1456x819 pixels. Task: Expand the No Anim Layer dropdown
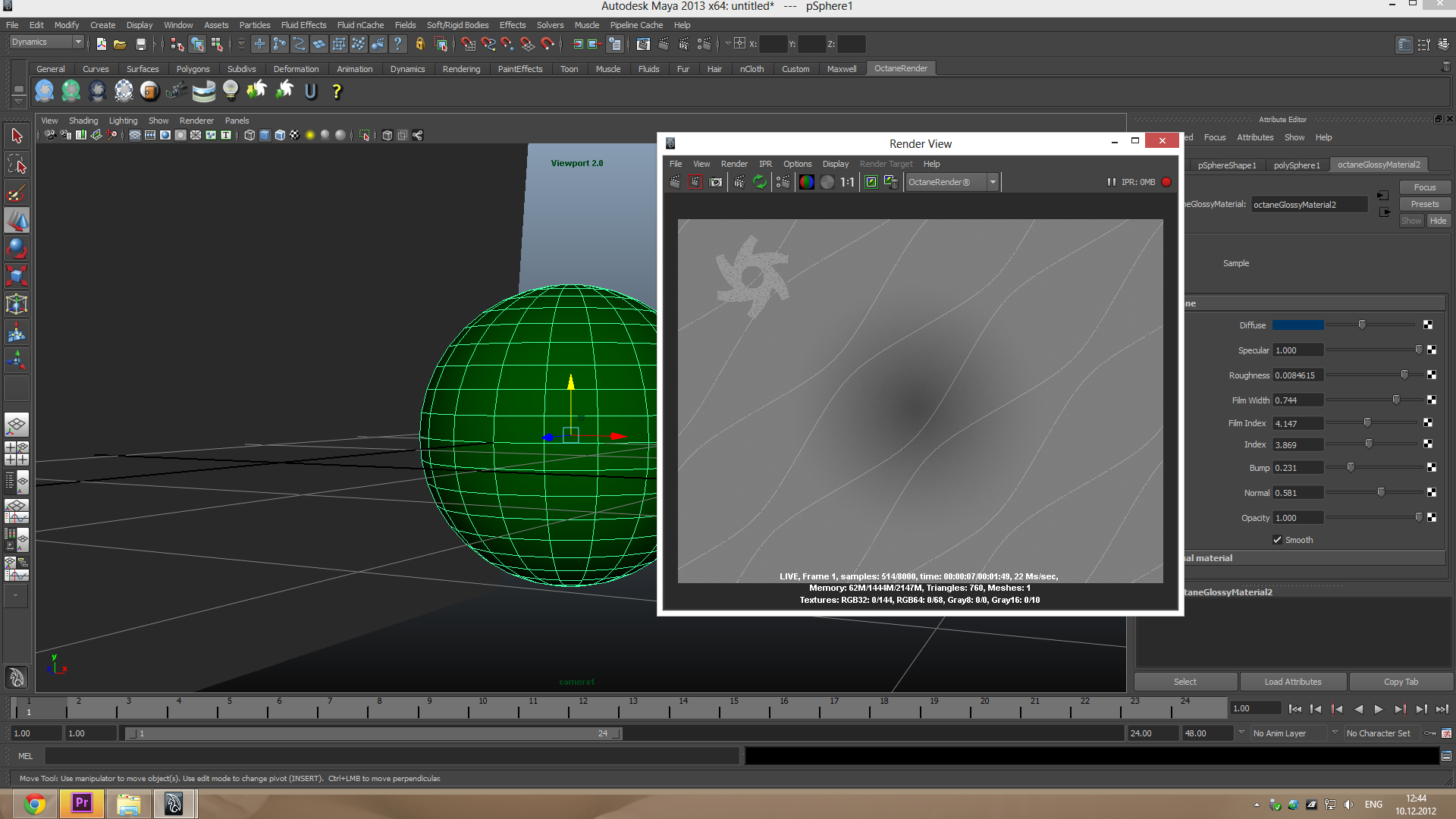[1241, 733]
